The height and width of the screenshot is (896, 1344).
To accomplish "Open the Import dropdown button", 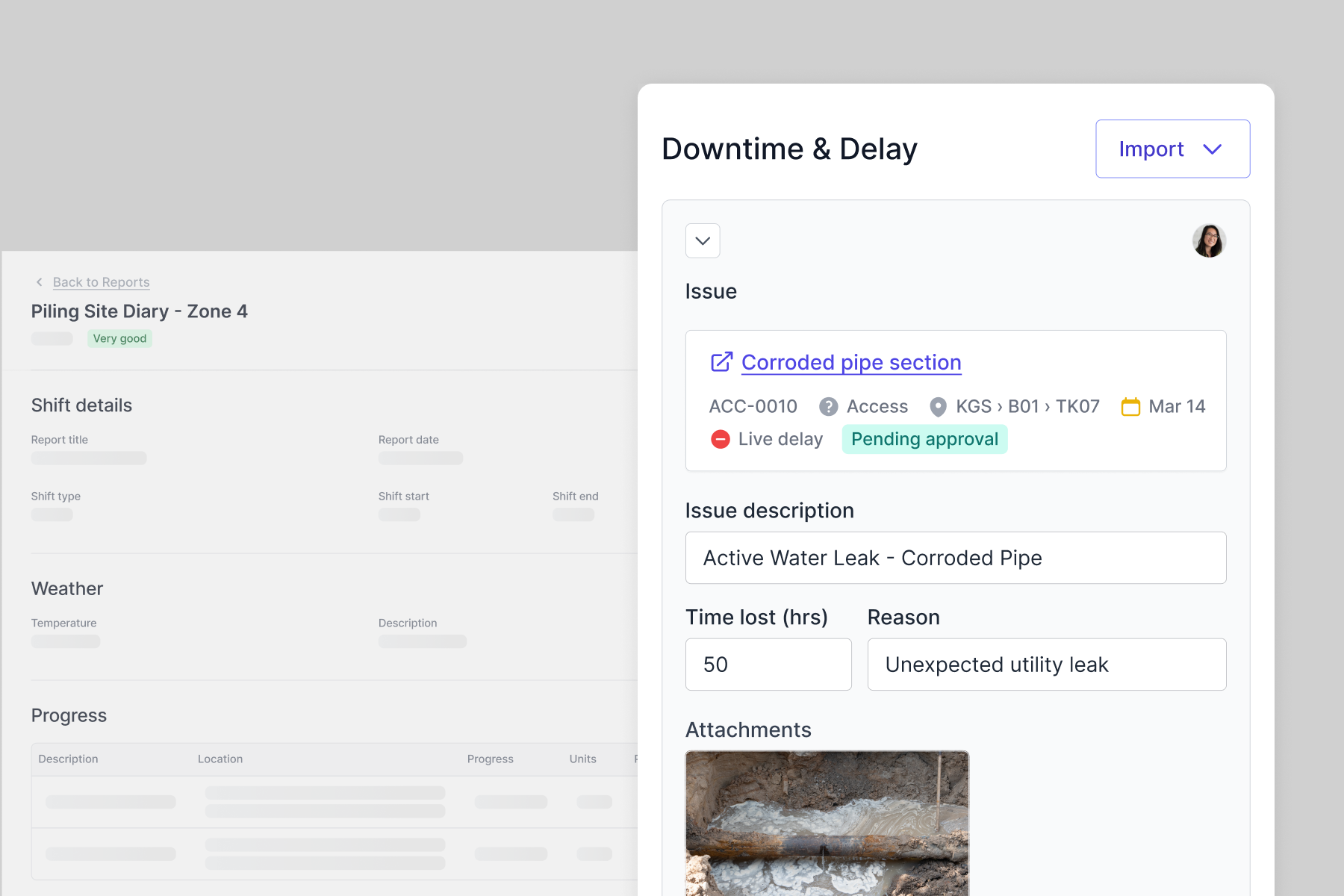I will (x=1172, y=149).
